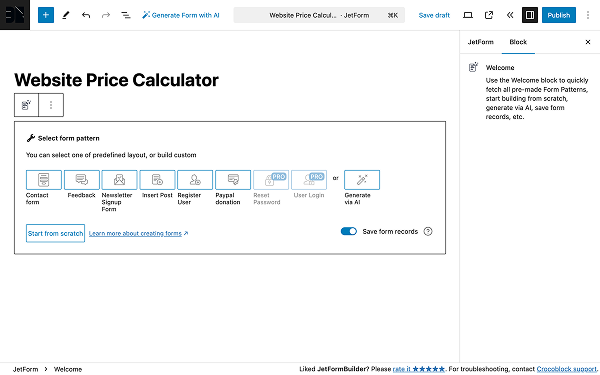Open the Document Overview list view
The image size is (600, 375).
[126, 15]
